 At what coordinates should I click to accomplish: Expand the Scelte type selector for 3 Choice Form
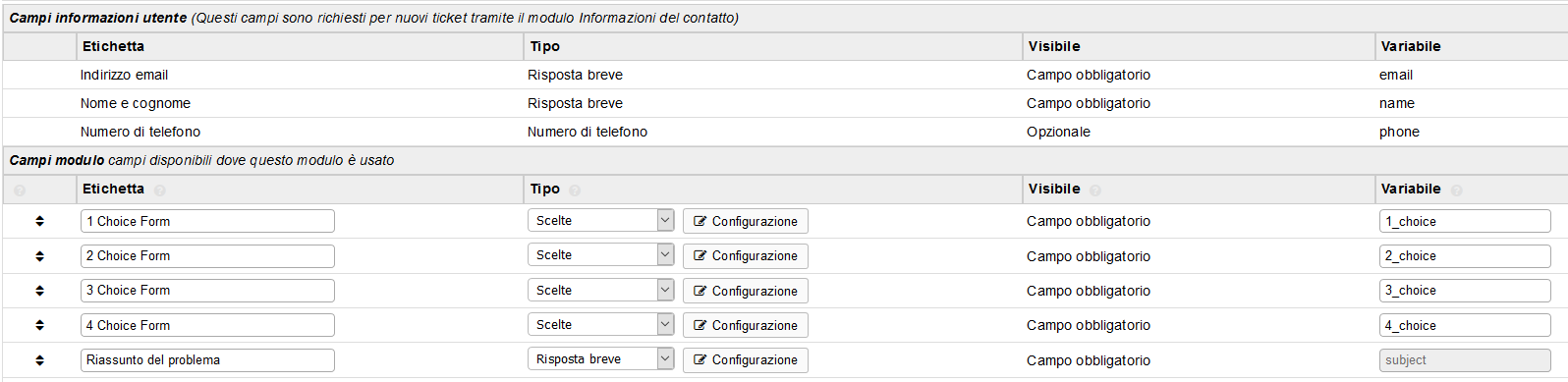coord(600,290)
